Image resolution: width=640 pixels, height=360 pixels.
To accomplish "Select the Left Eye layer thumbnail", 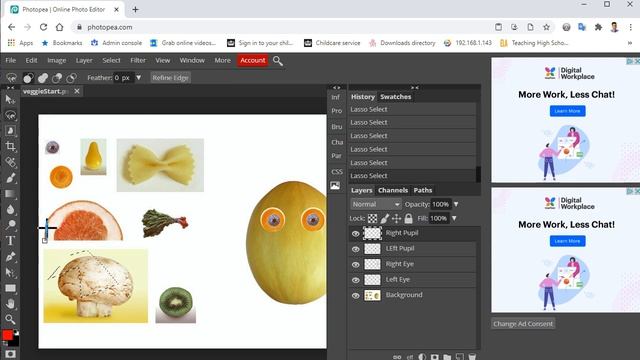I will click(372, 280).
